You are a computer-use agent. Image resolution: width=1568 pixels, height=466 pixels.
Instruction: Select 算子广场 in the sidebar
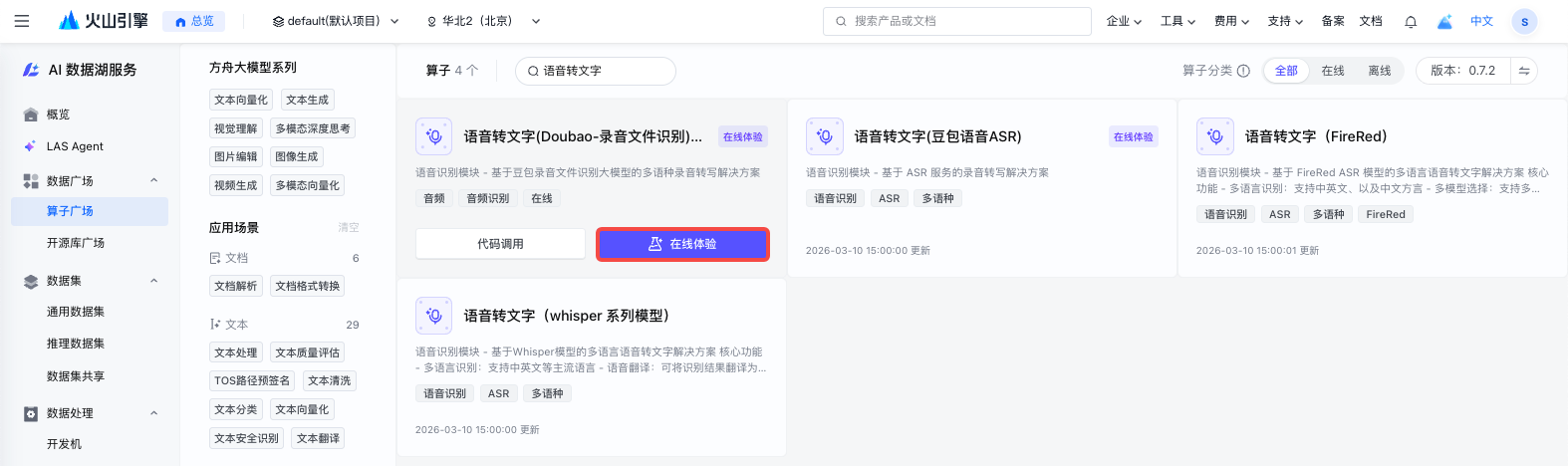tap(90, 211)
